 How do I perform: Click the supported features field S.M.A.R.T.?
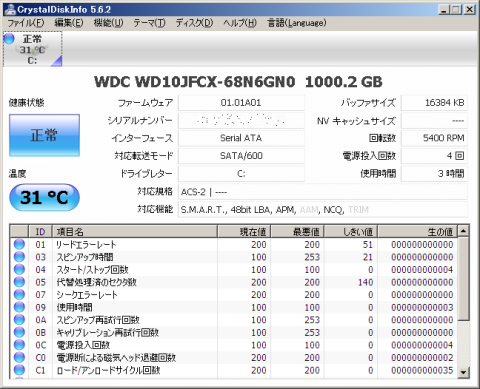323,210
